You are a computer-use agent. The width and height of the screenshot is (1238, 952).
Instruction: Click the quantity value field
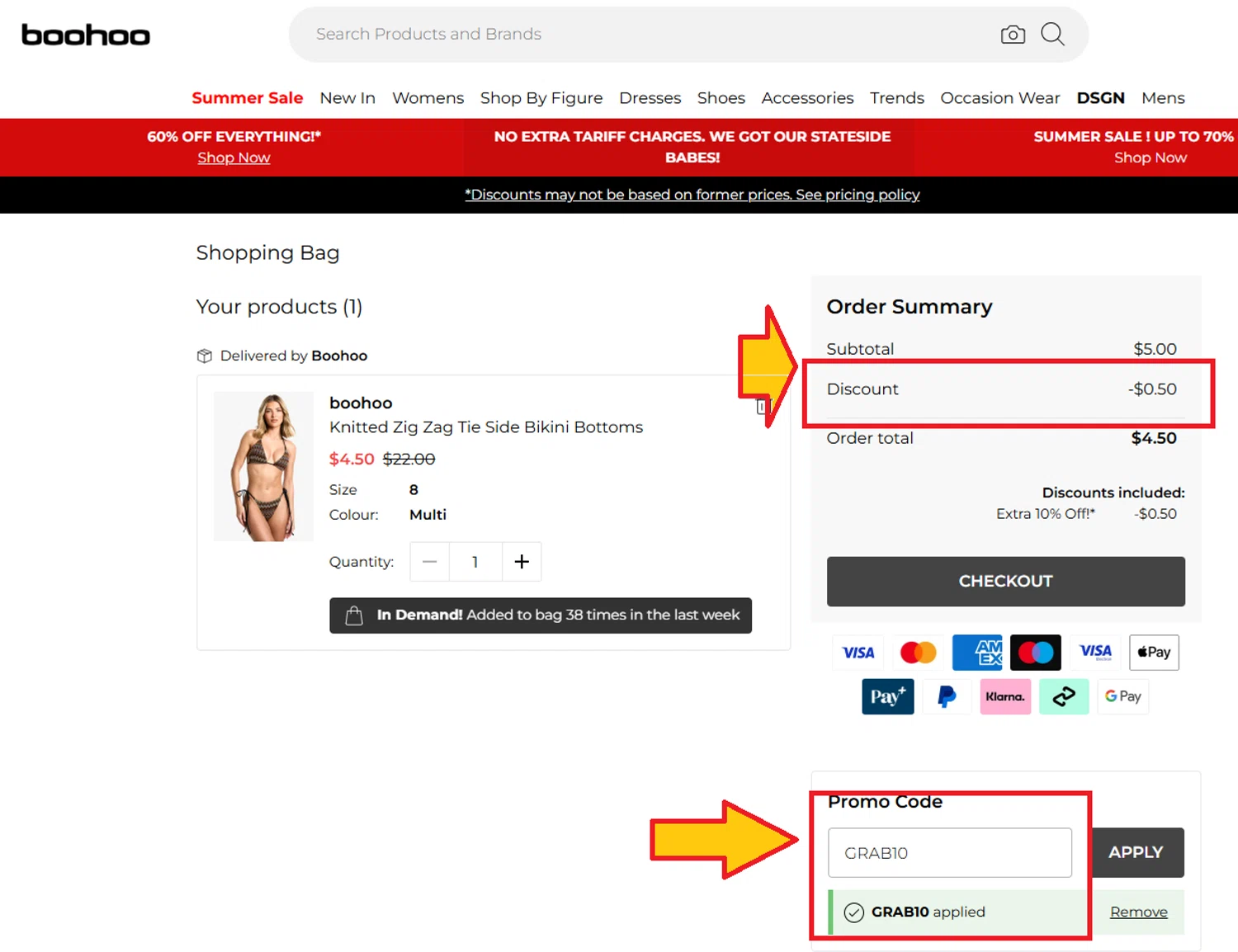click(475, 562)
